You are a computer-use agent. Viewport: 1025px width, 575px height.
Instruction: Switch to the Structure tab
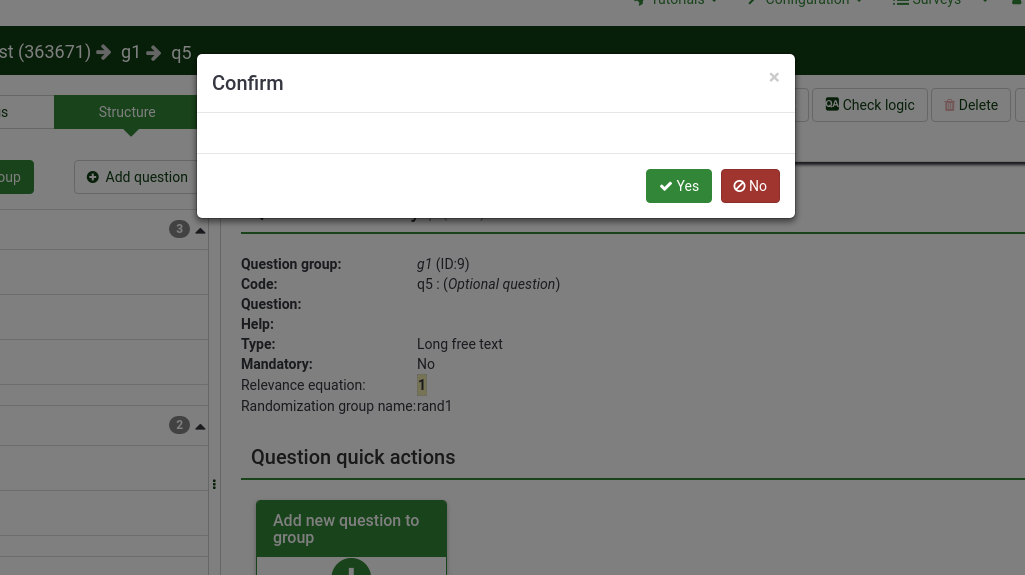(126, 112)
